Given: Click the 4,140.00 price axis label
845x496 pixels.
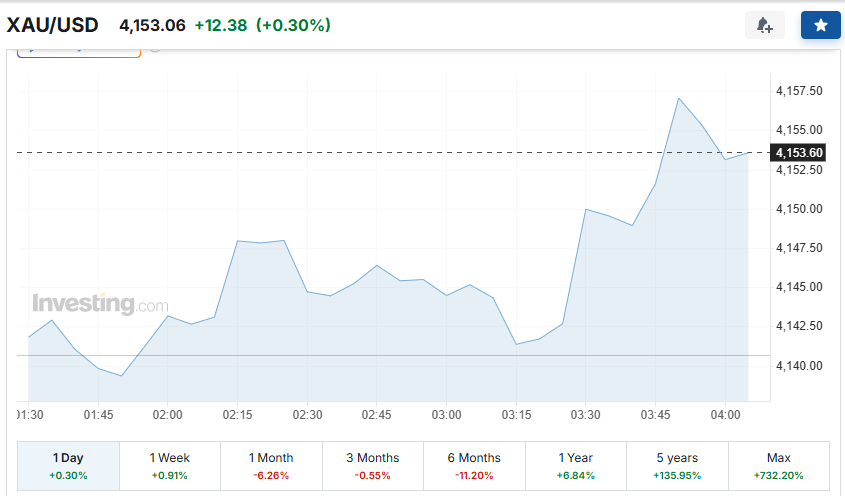Looking at the screenshot, I should pos(799,366).
